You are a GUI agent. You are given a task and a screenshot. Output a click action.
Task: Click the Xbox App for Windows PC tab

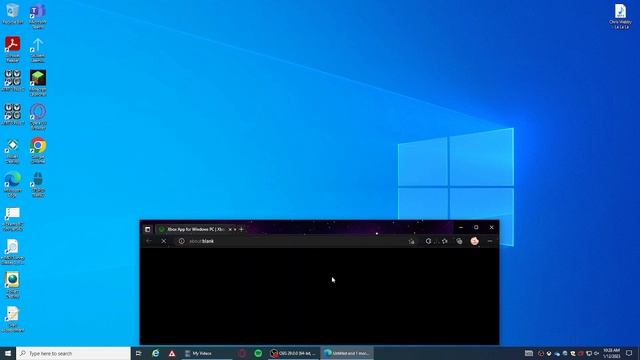[x=192, y=229]
